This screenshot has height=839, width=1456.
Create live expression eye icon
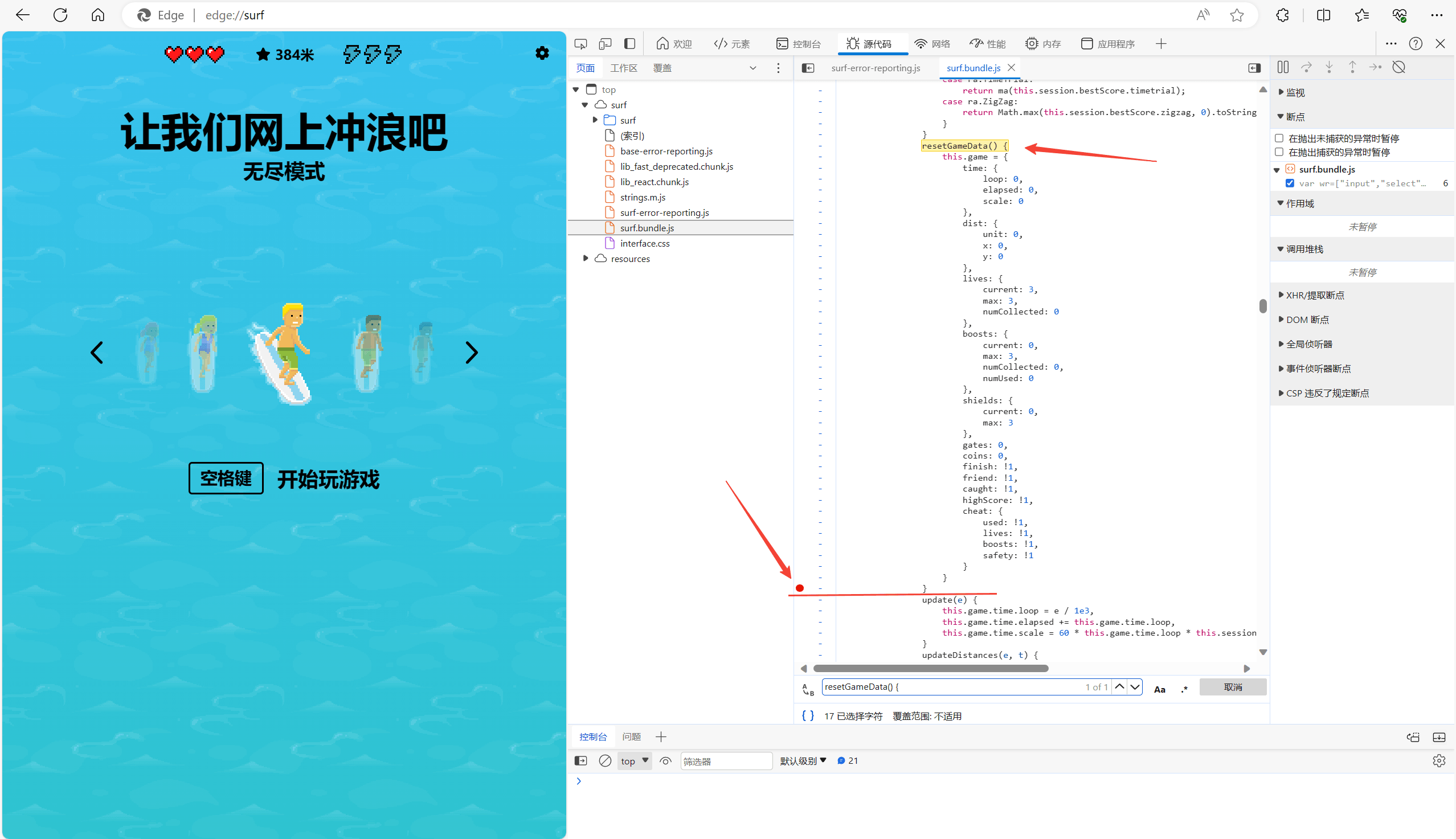pyautogui.click(x=665, y=760)
